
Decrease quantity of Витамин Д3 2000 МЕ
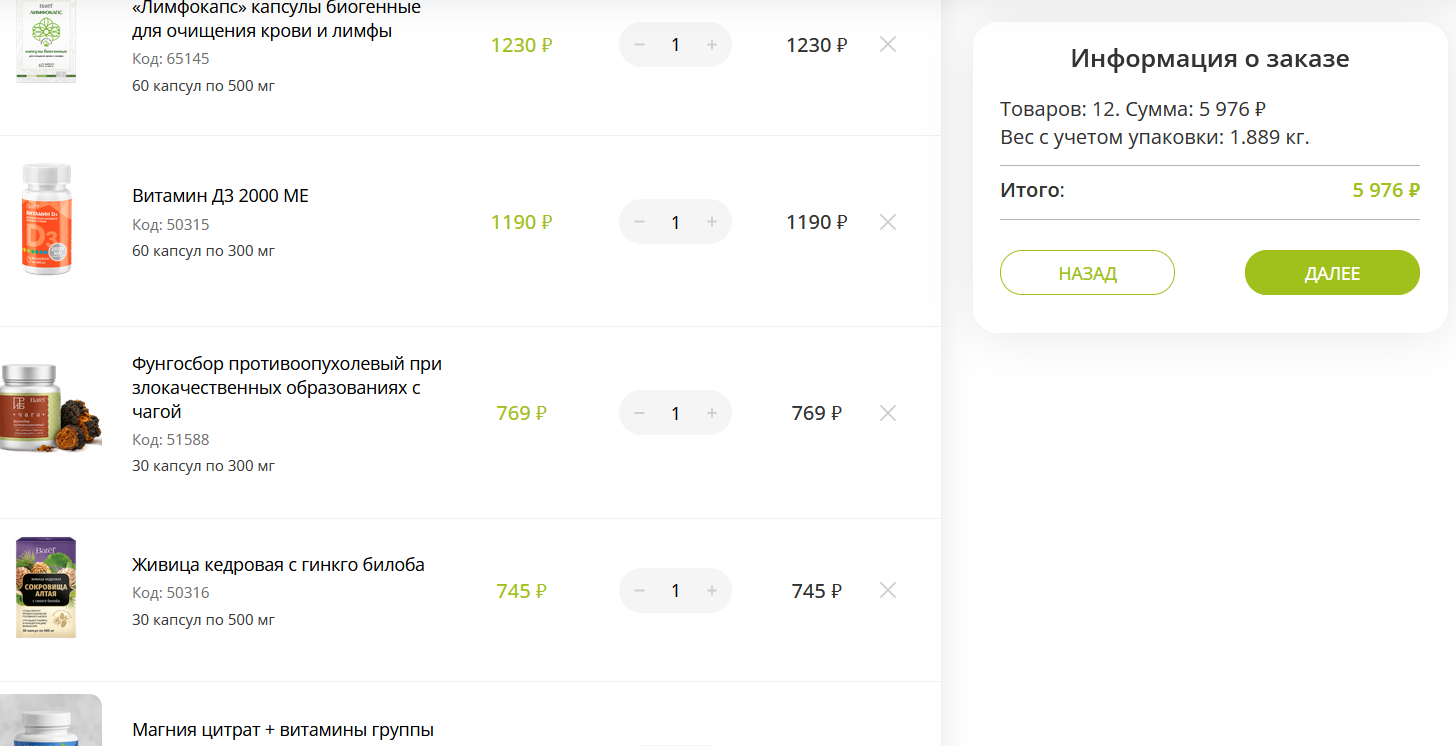640,222
